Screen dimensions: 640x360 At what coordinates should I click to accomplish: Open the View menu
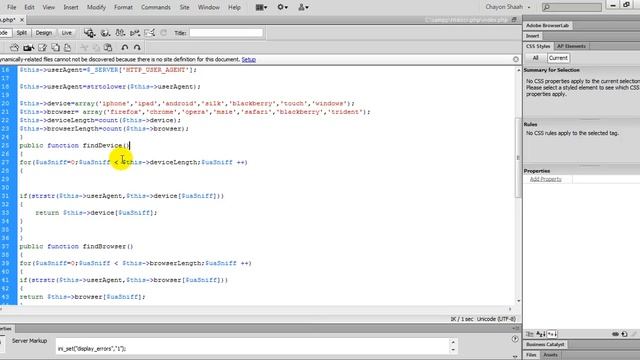click(x=49, y=7)
